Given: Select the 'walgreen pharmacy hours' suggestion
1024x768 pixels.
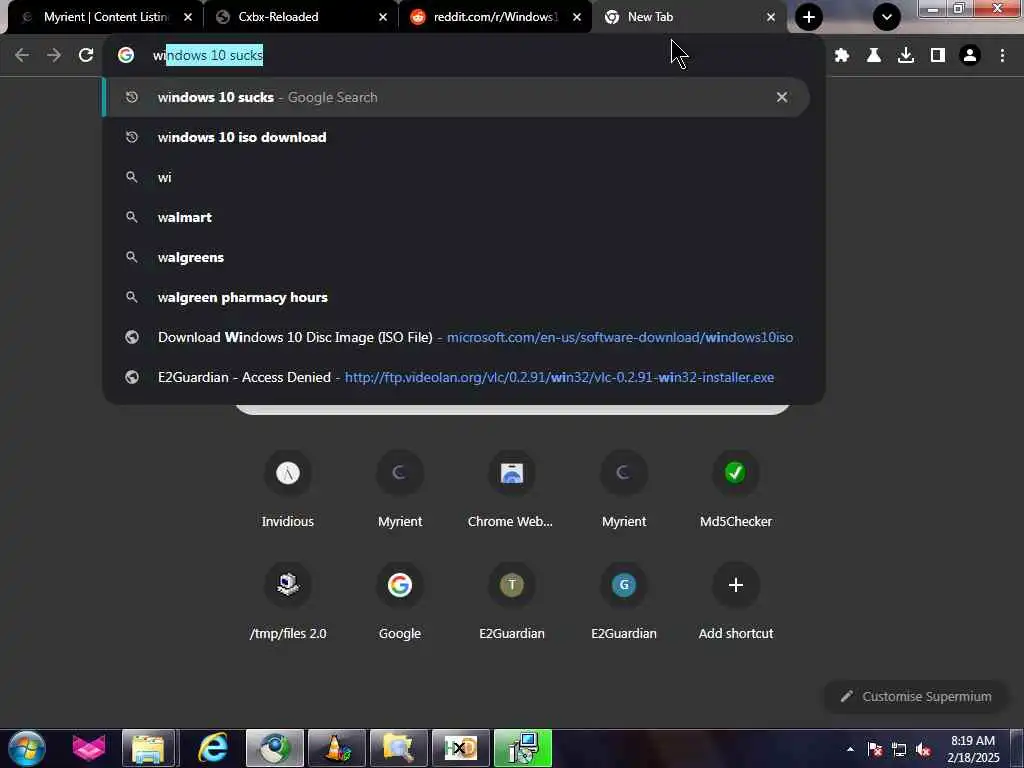Looking at the screenshot, I should [456, 297].
